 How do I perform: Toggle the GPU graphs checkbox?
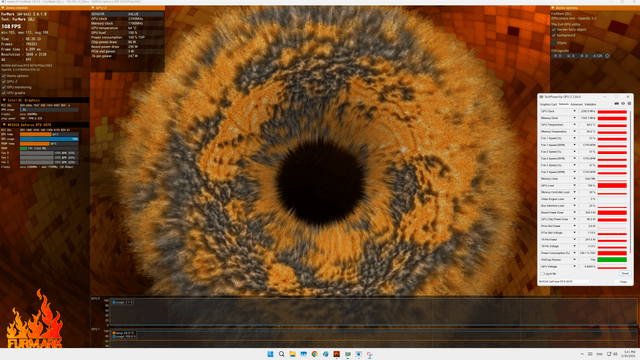[x=4, y=93]
